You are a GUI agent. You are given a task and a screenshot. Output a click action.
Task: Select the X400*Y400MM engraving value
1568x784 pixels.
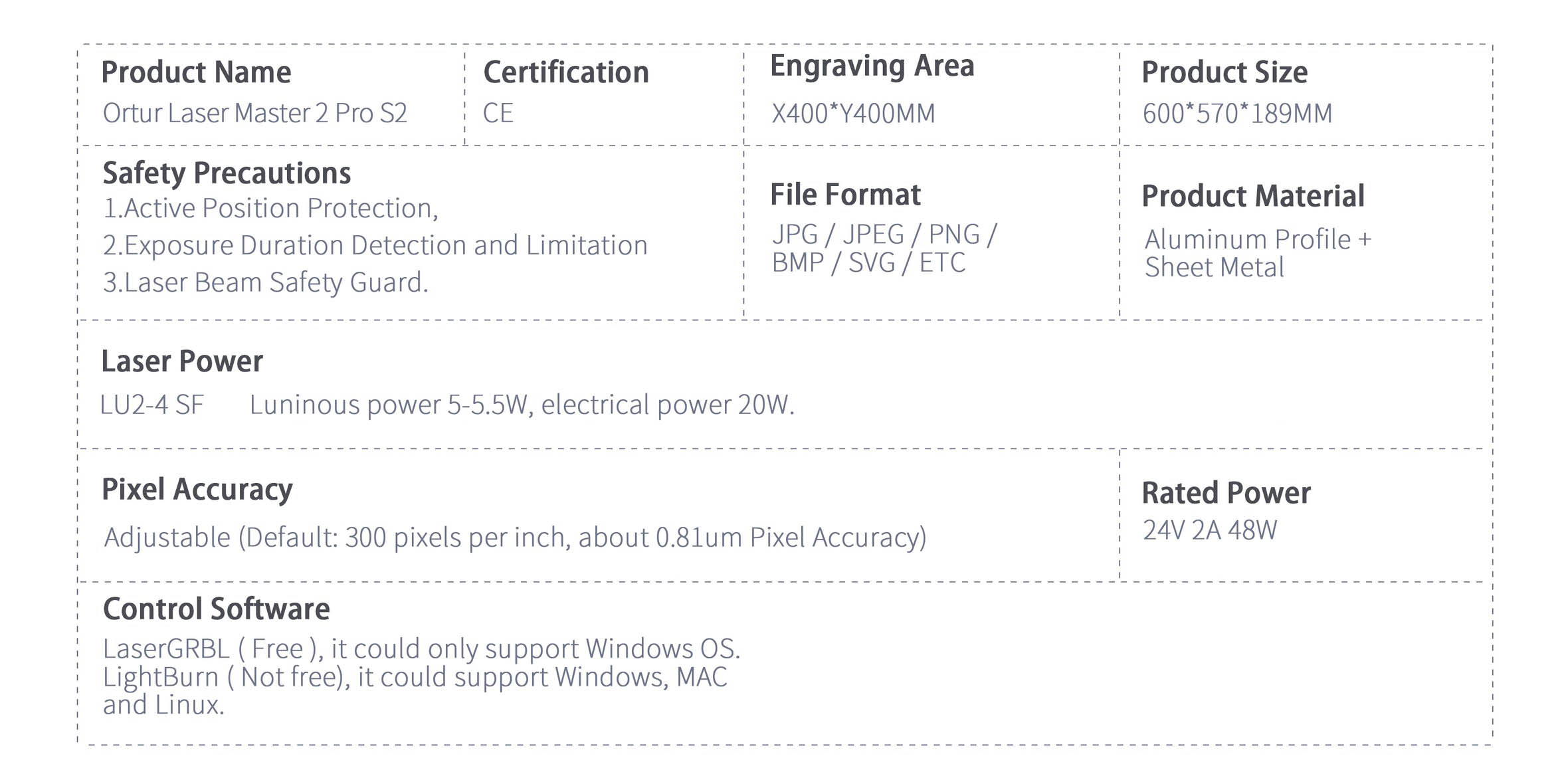pos(853,114)
